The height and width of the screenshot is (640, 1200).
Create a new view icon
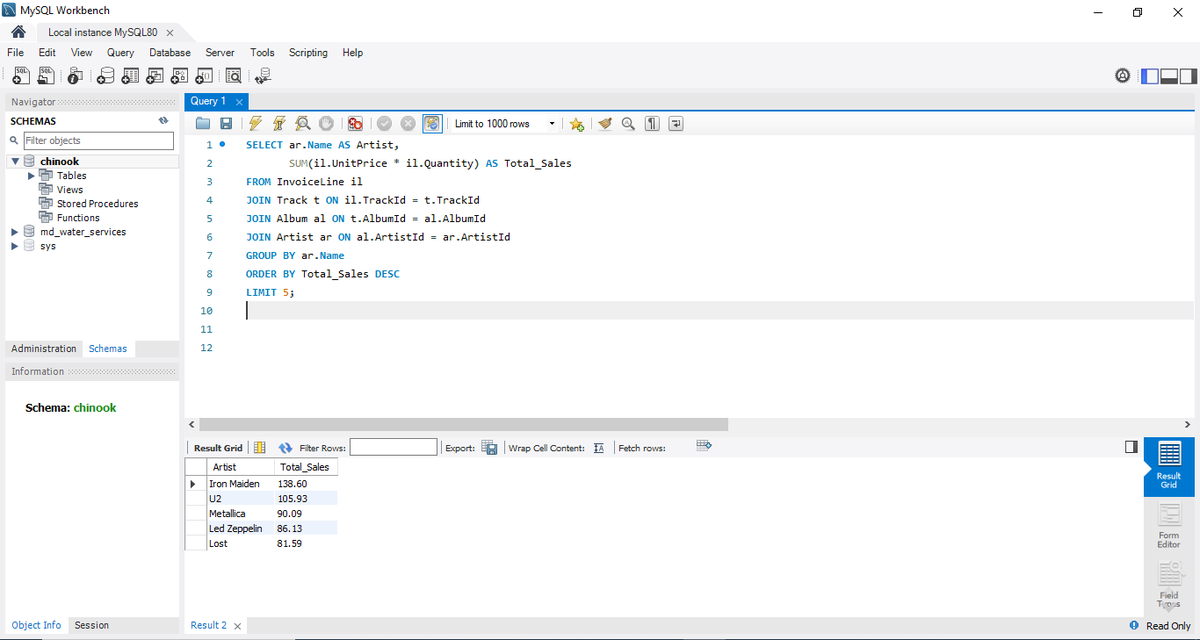(155, 76)
